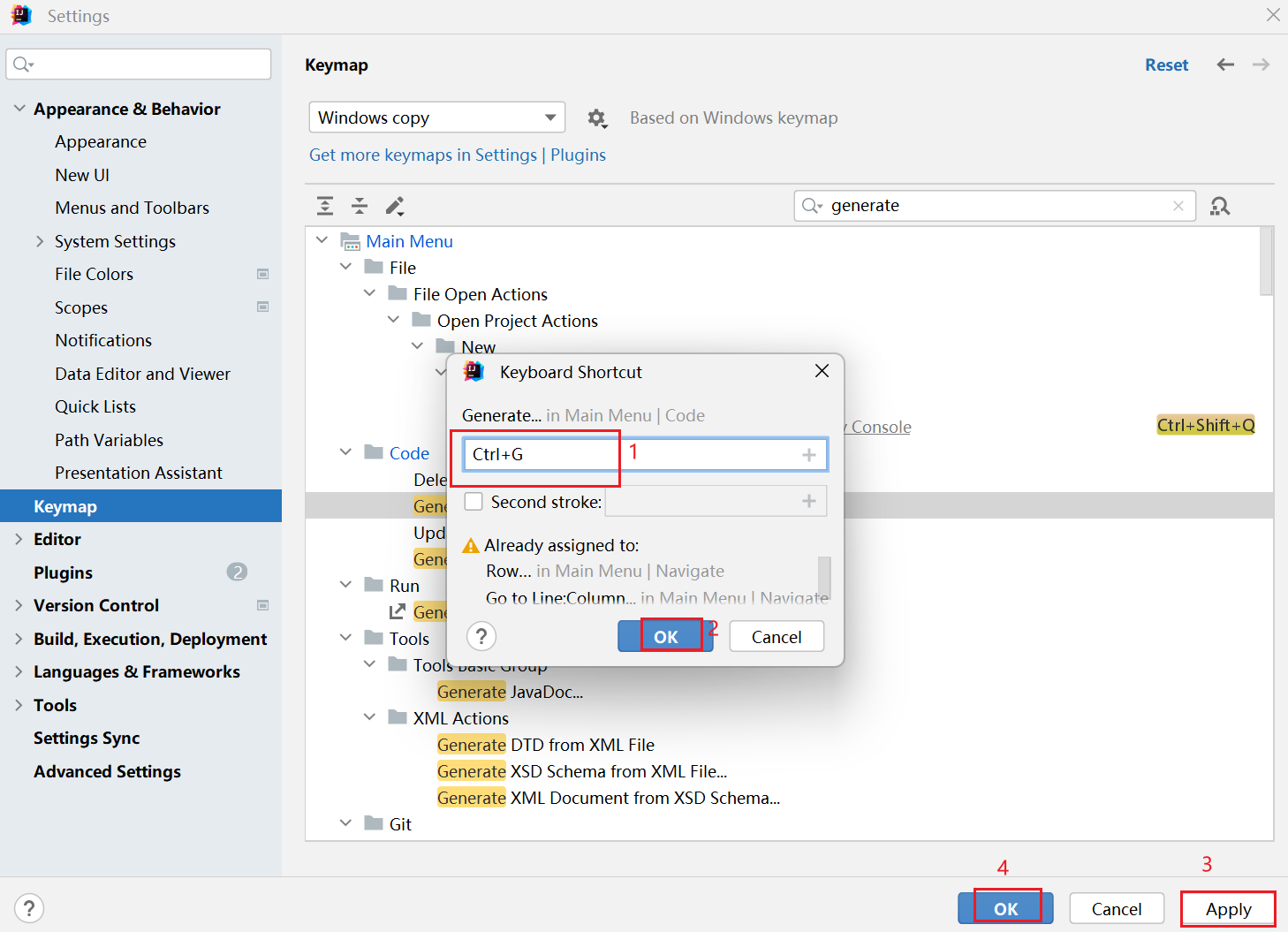Close the Keyboard Shortcut dialog
The height and width of the screenshot is (932, 1288).
click(x=822, y=371)
